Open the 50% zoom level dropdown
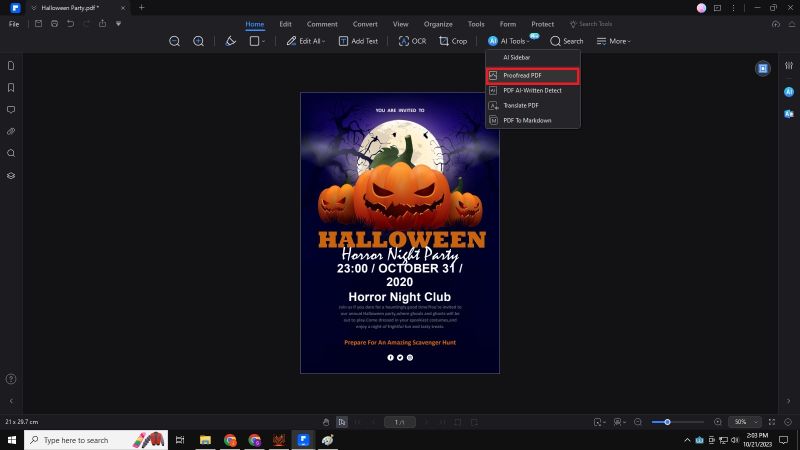This screenshot has height=450, width=800. (x=745, y=422)
